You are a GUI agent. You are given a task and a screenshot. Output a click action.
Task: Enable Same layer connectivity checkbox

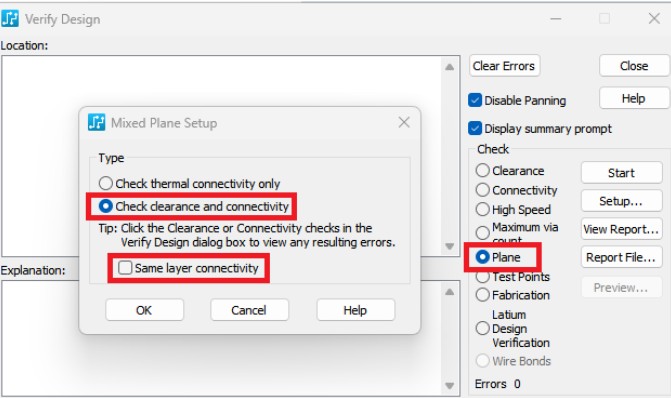(125, 268)
